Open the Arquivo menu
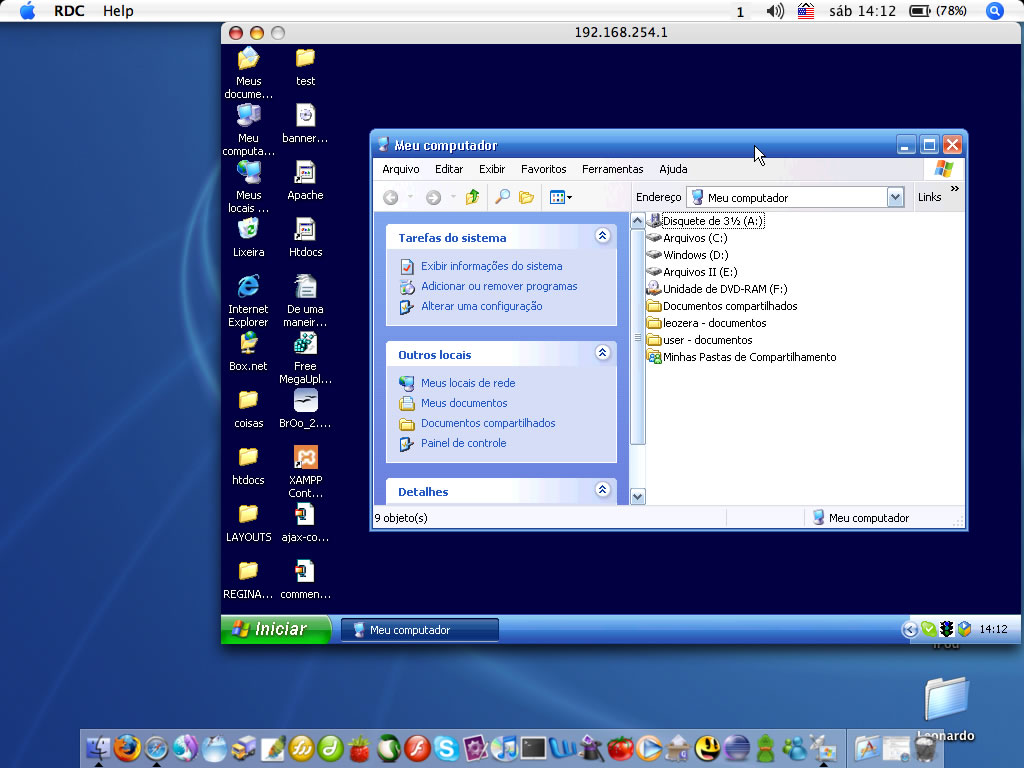Viewport: 1024px width, 768px height. click(401, 169)
